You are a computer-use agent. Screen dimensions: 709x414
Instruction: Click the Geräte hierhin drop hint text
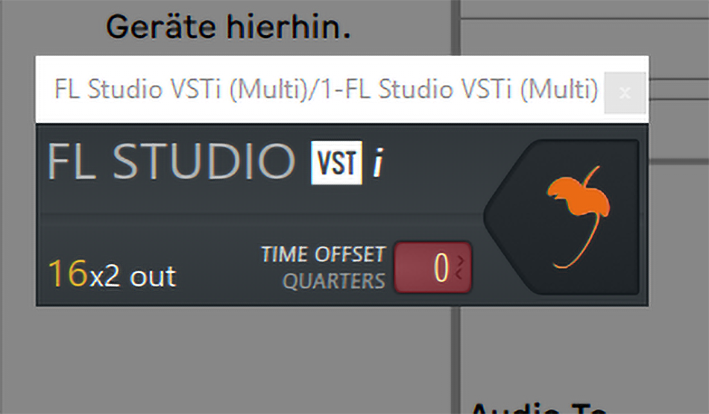pyautogui.click(x=228, y=27)
